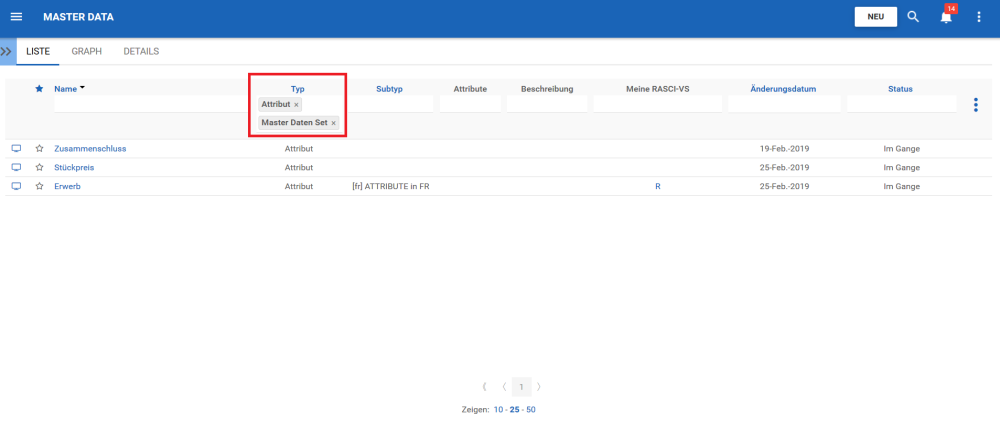Screen dimensions: 1000x427
Task: Click the NEU button
Action: tap(876, 17)
